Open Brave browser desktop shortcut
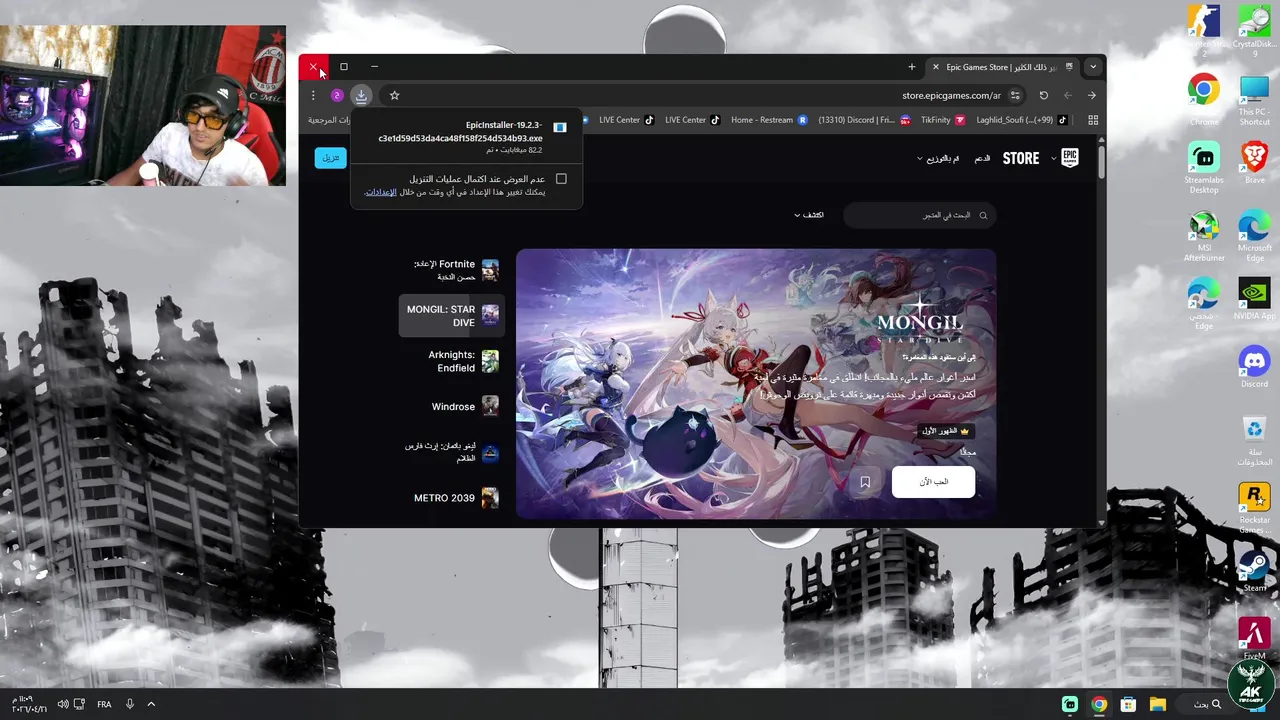The image size is (1280, 720). pyautogui.click(x=1254, y=162)
